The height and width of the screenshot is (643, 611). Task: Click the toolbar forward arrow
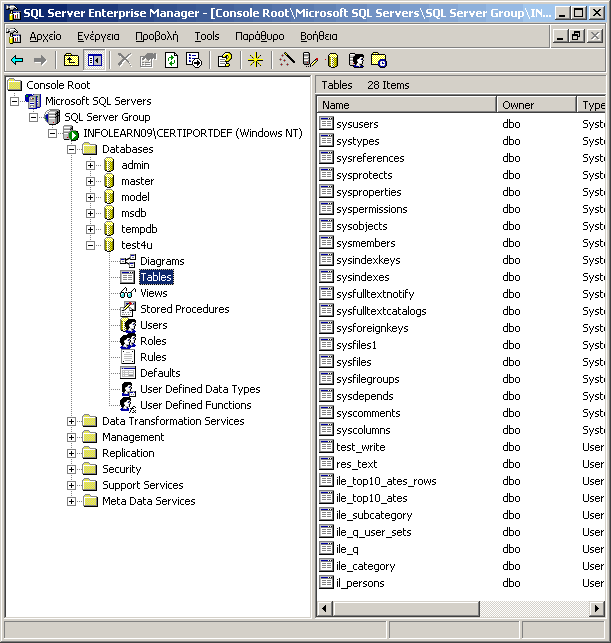[x=40, y=61]
